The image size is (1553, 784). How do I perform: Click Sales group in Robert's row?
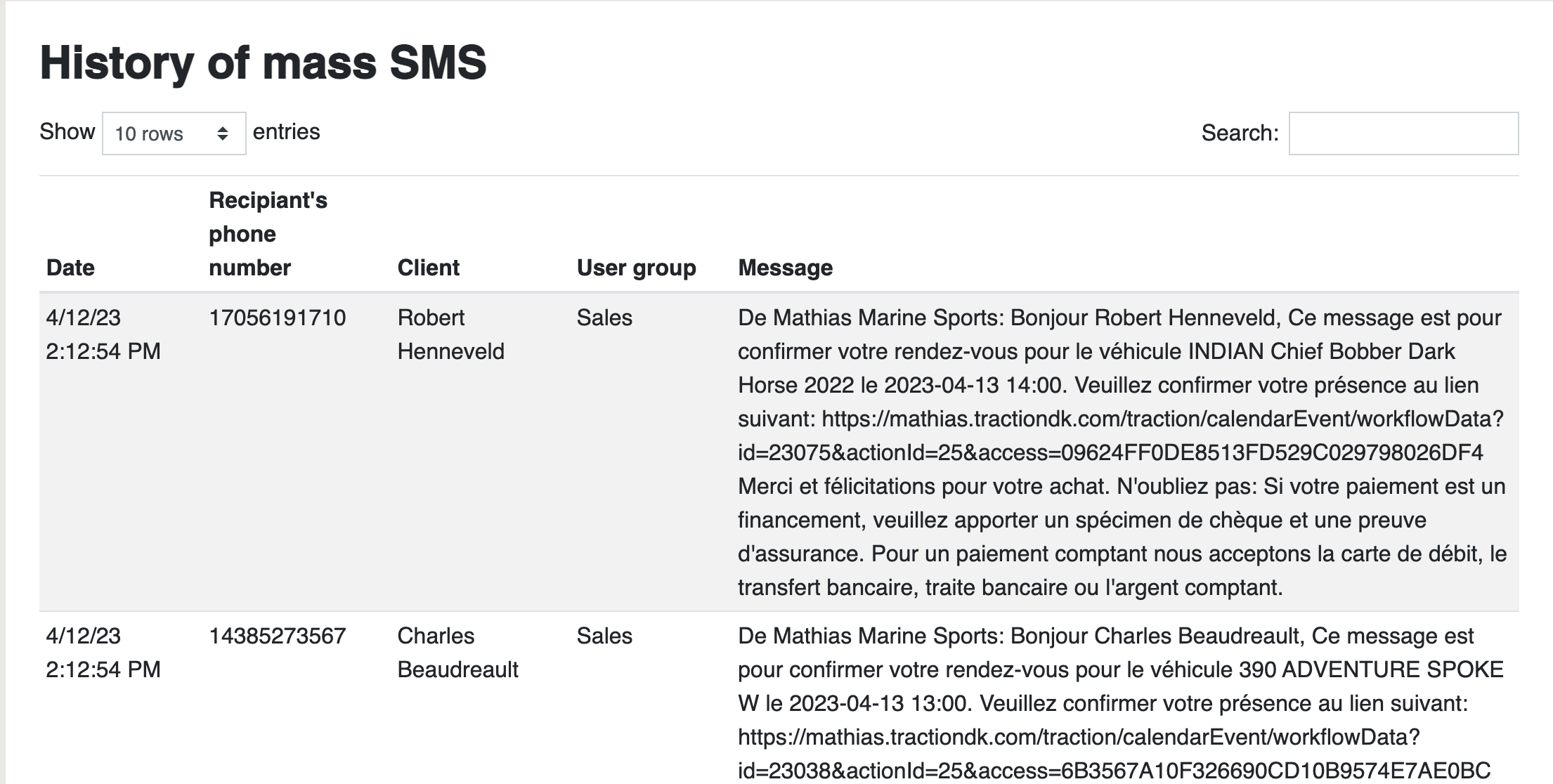click(604, 318)
